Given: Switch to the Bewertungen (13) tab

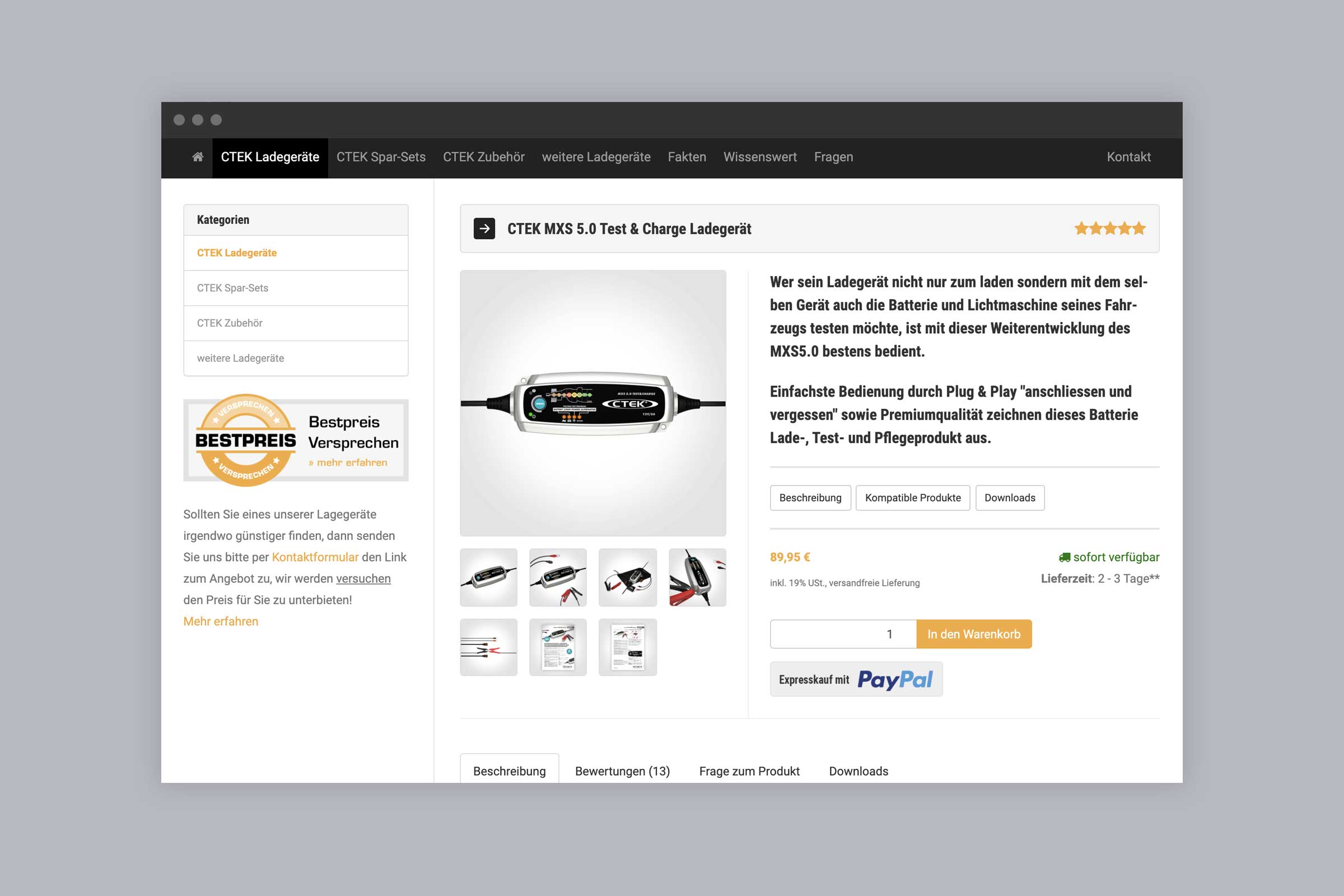Looking at the screenshot, I should point(622,771).
